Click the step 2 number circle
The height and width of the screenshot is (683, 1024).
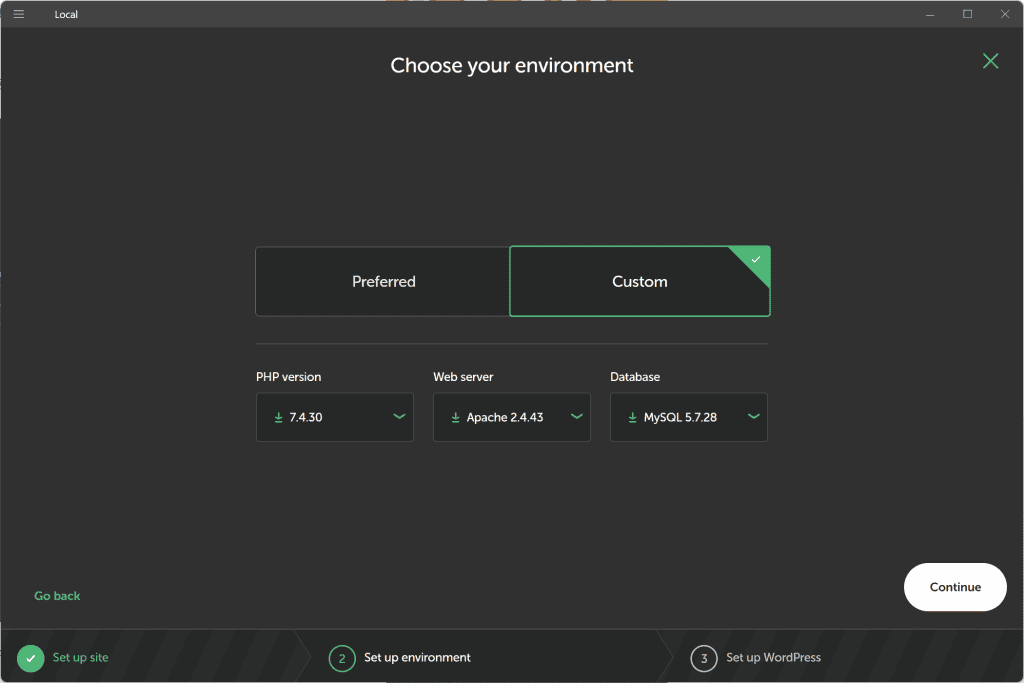tap(342, 658)
